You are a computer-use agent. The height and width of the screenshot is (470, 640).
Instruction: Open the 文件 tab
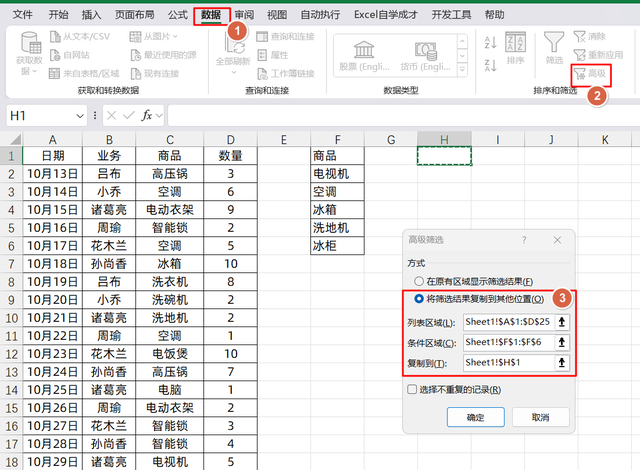(x=22, y=15)
